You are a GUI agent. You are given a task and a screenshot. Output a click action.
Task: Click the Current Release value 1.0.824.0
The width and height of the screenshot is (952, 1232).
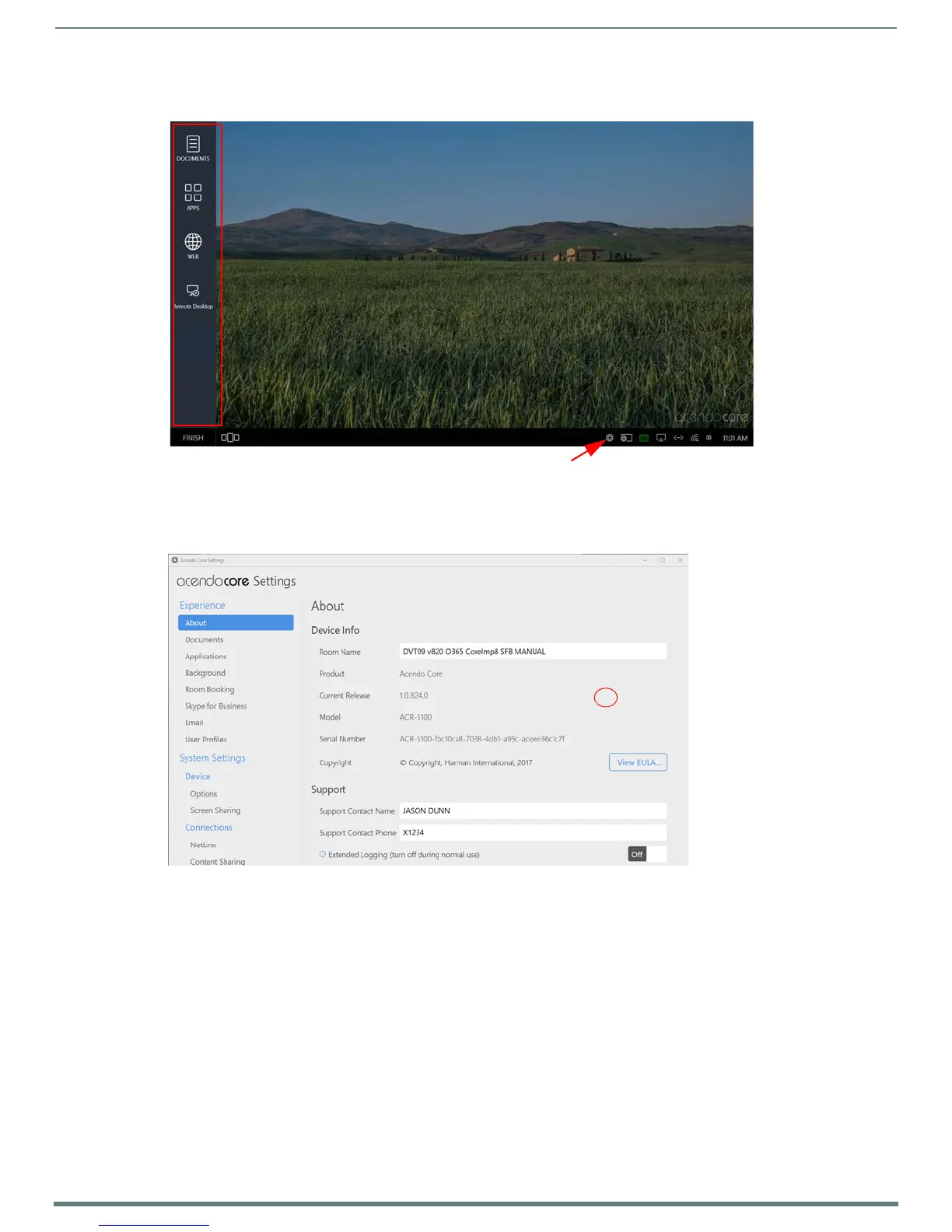click(414, 696)
